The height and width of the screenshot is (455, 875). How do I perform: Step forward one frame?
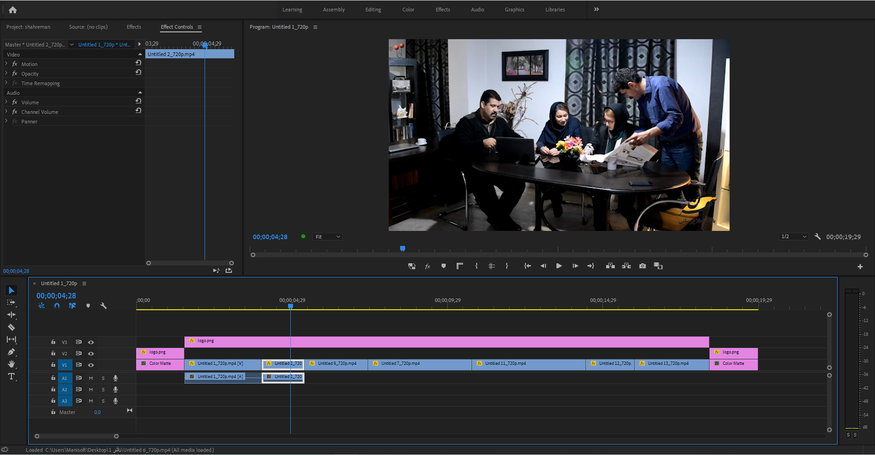point(575,266)
